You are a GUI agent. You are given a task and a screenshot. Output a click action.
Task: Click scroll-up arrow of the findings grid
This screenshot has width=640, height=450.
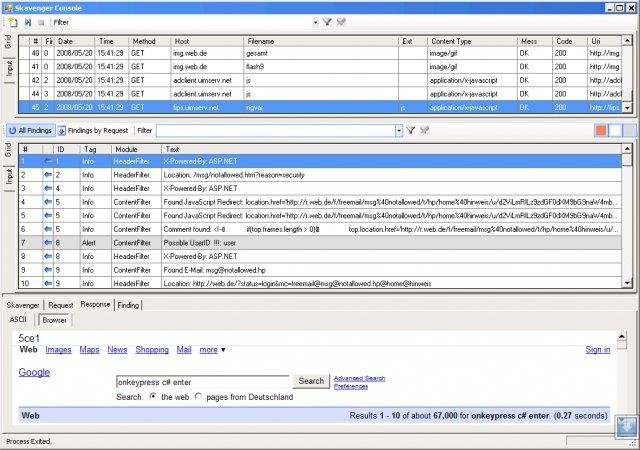627,149
